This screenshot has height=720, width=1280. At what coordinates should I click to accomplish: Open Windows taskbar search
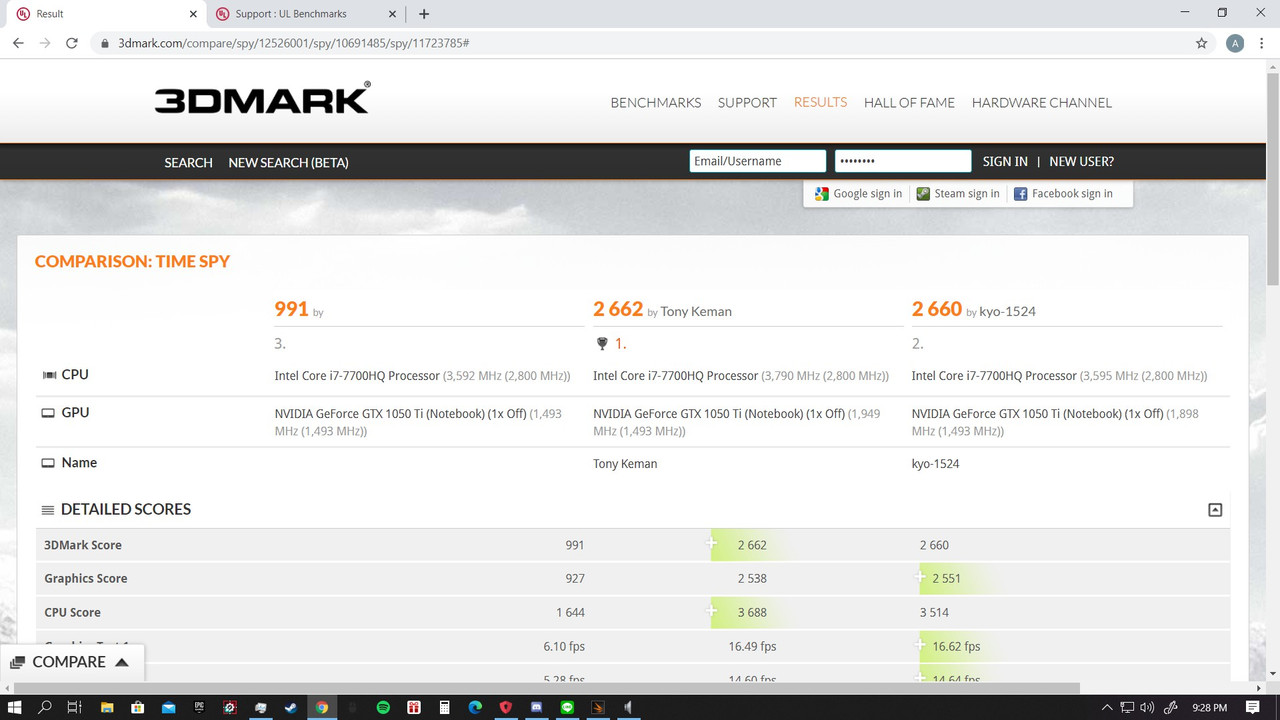coord(45,707)
